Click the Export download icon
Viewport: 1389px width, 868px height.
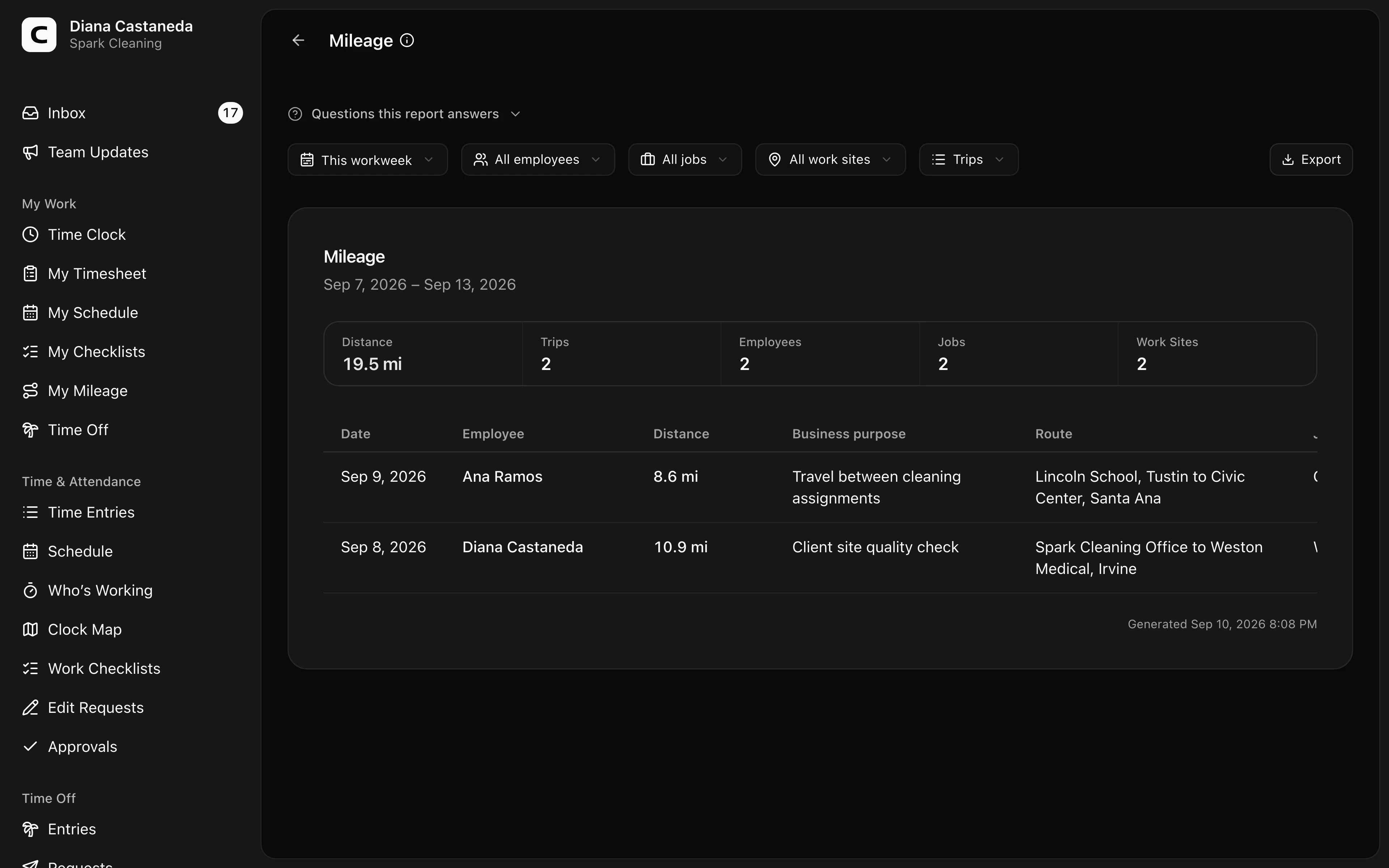click(1288, 159)
